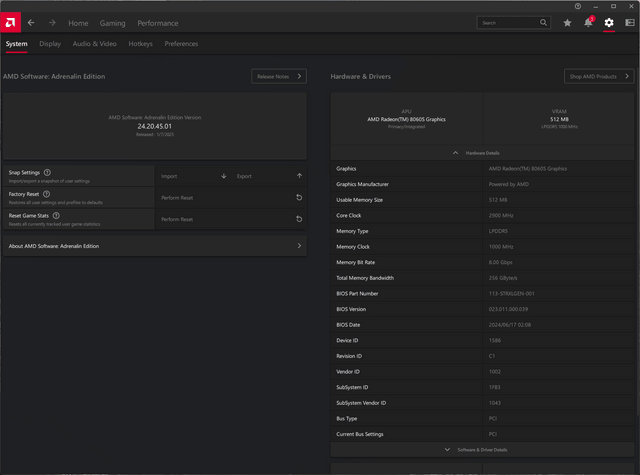The width and height of the screenshot is (640, 475).
Task: Export snapshot of settings
Action: pos(269,176)
